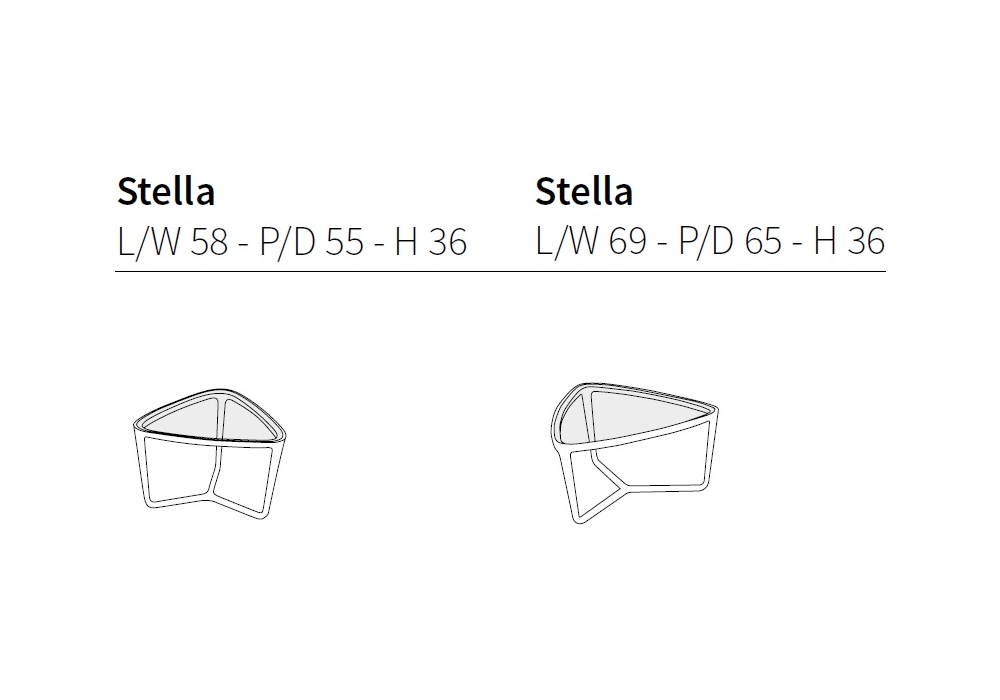Select the H 36 height under right Stella
This screenshot has height=700, width=1000.
click(x=849, y=242)
